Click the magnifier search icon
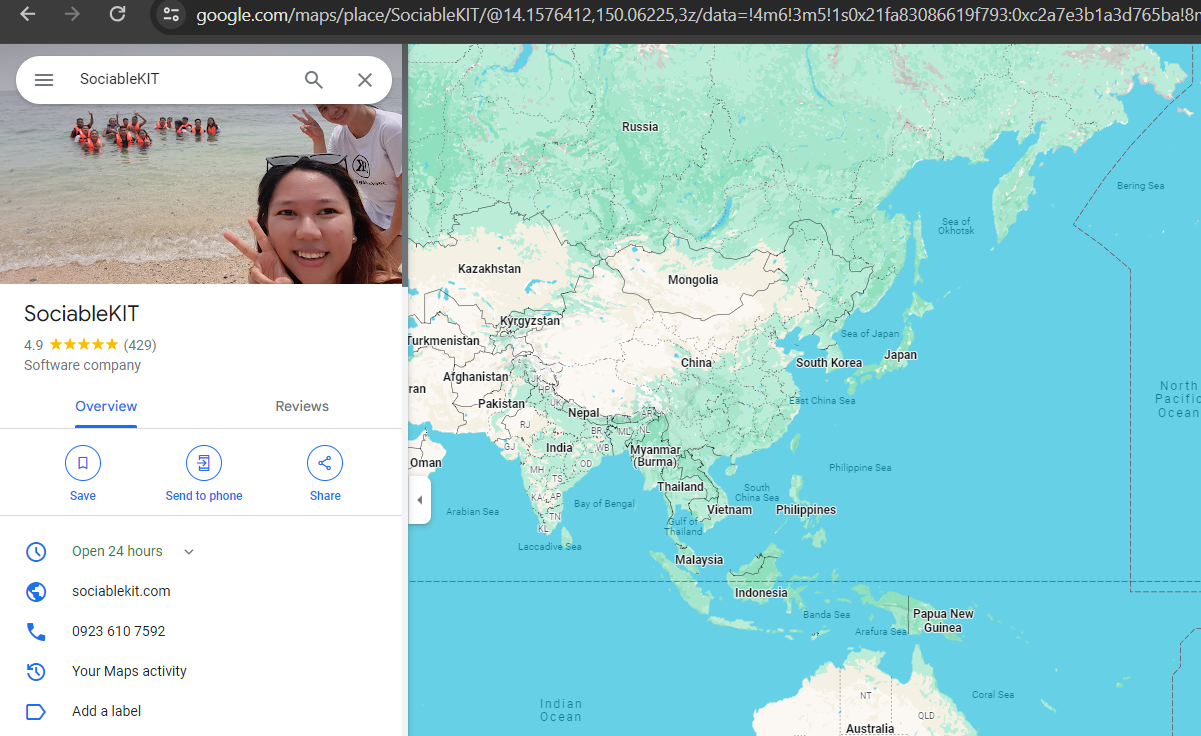Viewport: 1201px width, 736px height. point(314,80)
